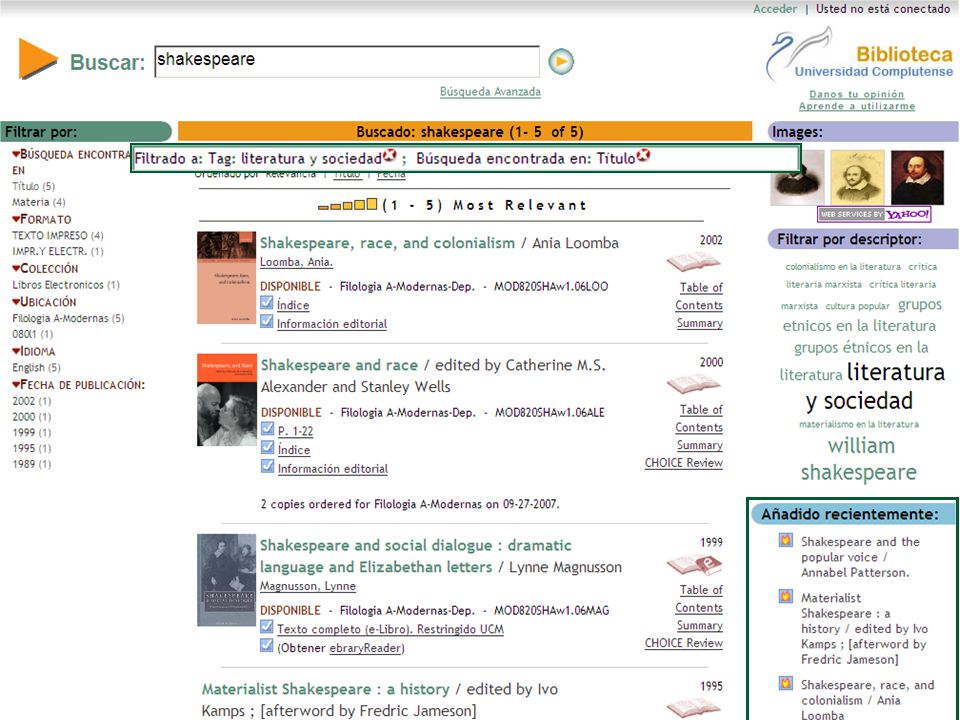960x720 pixels.
Task: Click the book icon for Shakespeare and race
Action: (x=694, y=384)
